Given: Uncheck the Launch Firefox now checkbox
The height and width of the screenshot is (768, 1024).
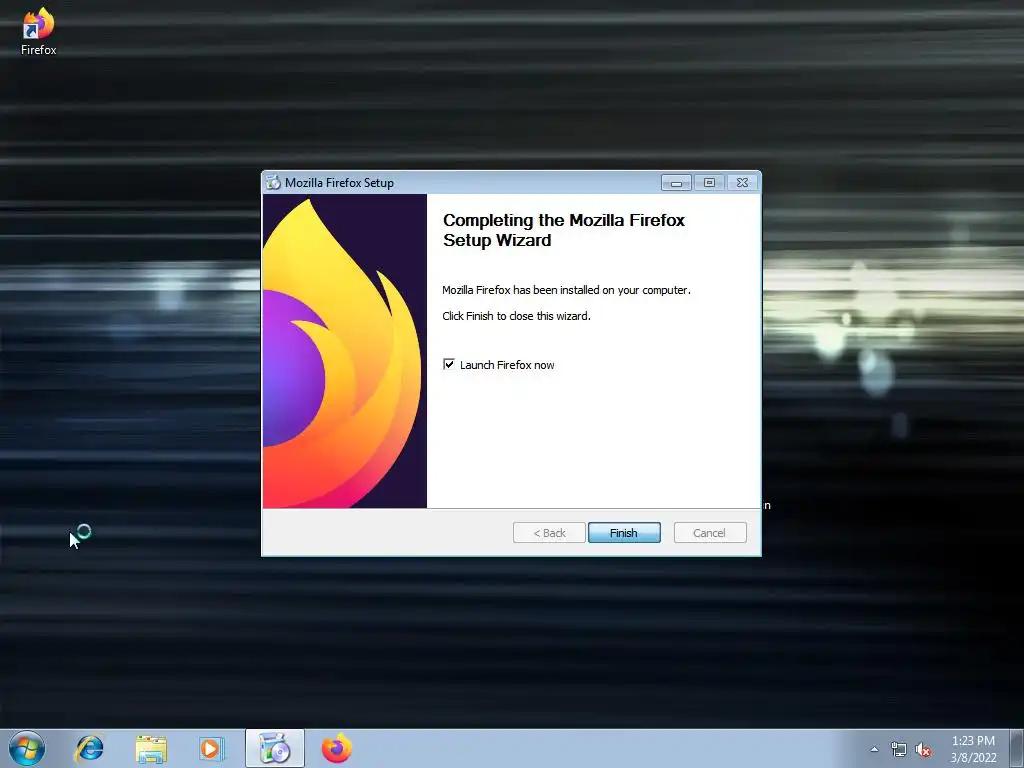Looking at the screenshot, I should [449, 364].
